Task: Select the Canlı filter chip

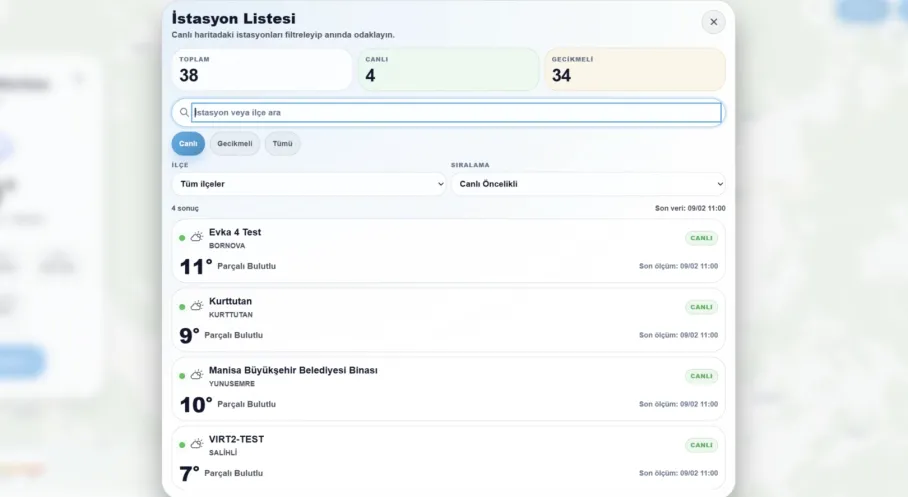Action: (188, 144)
